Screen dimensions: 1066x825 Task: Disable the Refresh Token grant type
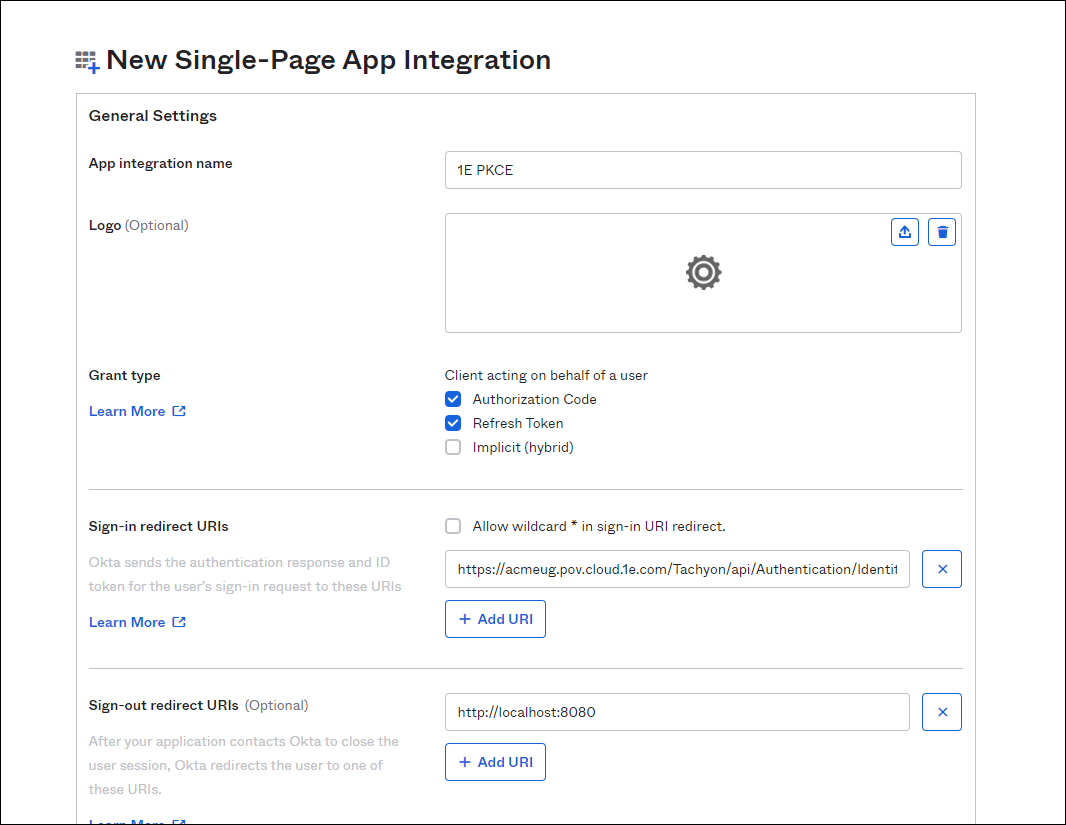tap(453, 423)
